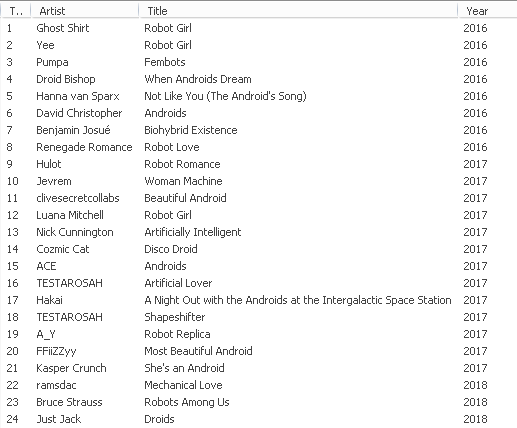This screenshot has height=428, width=517.
Task: Select Hulot's Robot Romance track
Action: [x=258, y=164]
